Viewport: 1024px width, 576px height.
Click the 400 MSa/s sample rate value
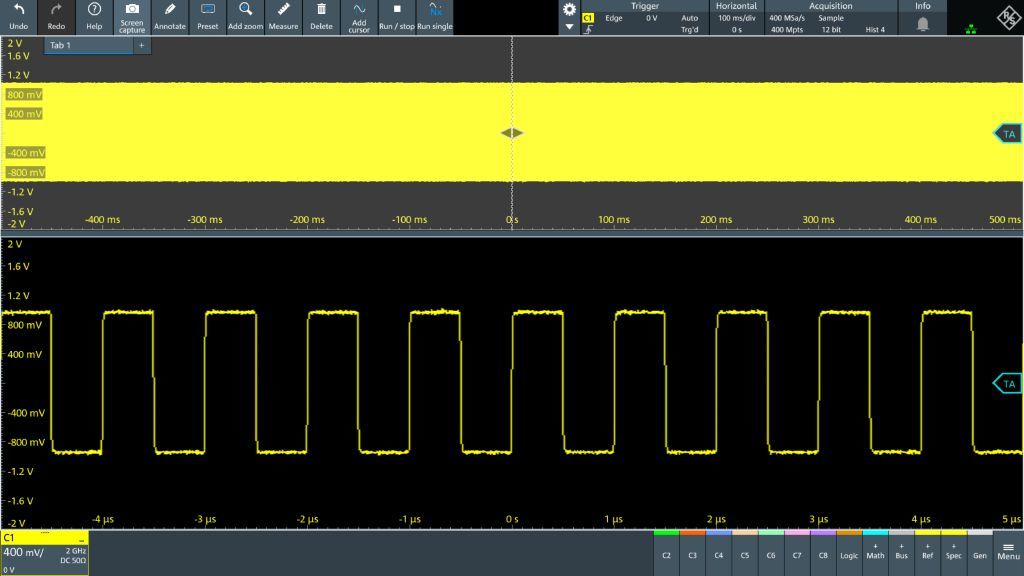[x=787, y=18]
